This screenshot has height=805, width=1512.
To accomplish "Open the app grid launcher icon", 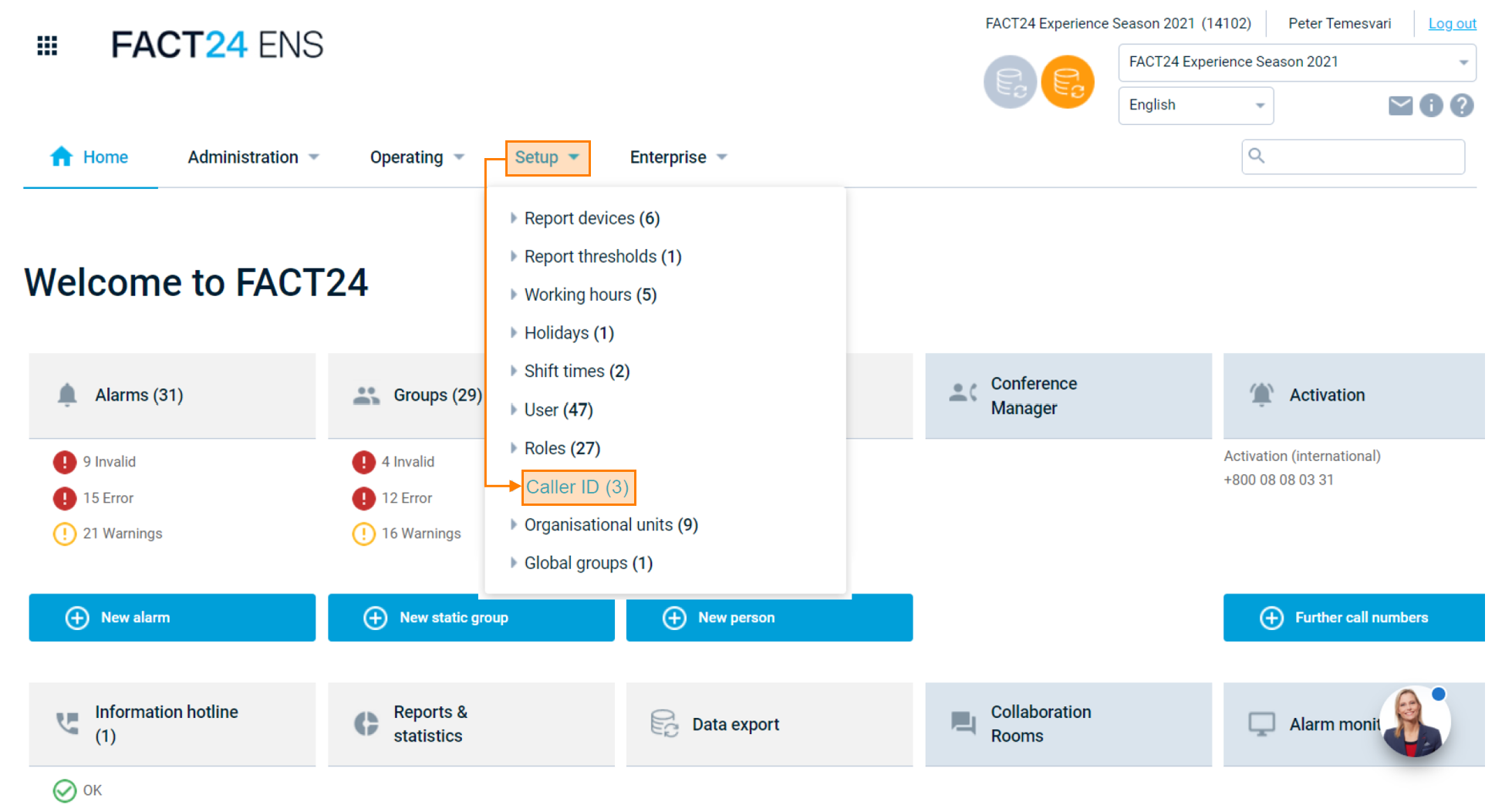I will pyautogui.click(x=47, y=45).
